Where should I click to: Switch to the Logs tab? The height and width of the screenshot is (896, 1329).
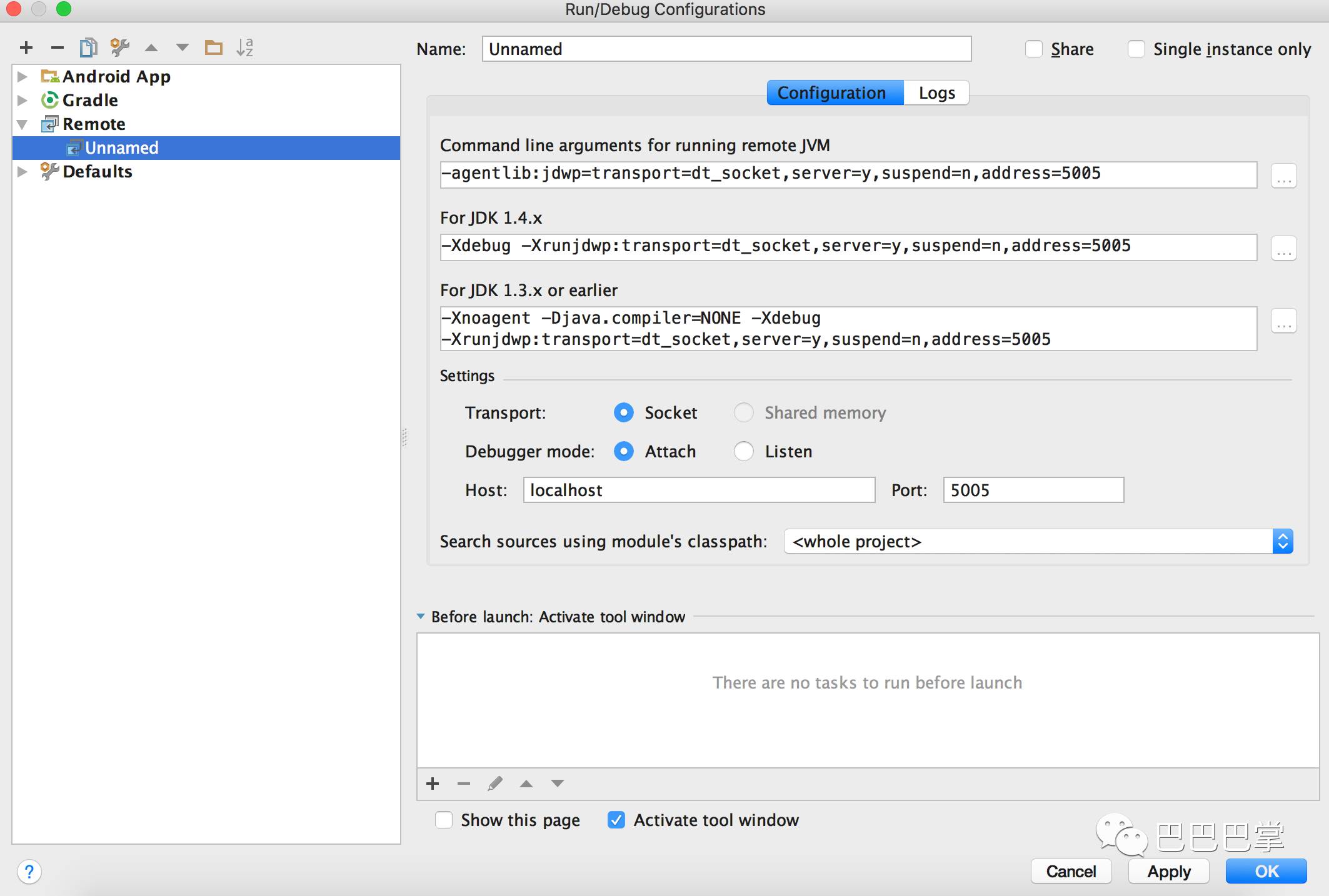pyautogui.click(x=936, y=93)
